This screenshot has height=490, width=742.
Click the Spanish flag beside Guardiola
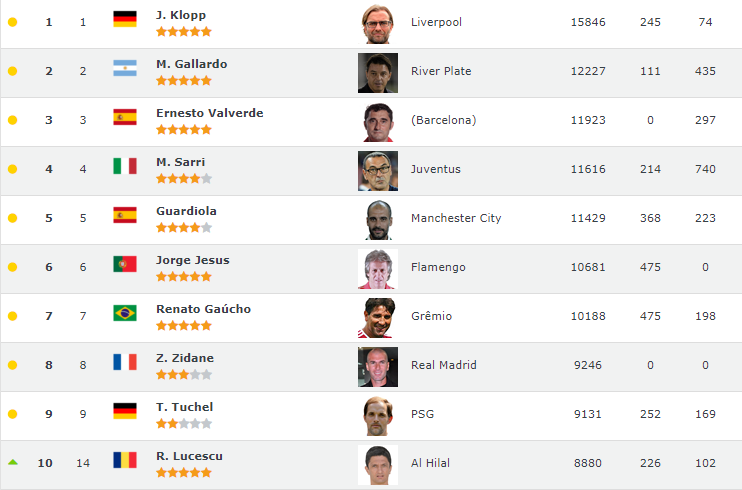click(125, 215)
